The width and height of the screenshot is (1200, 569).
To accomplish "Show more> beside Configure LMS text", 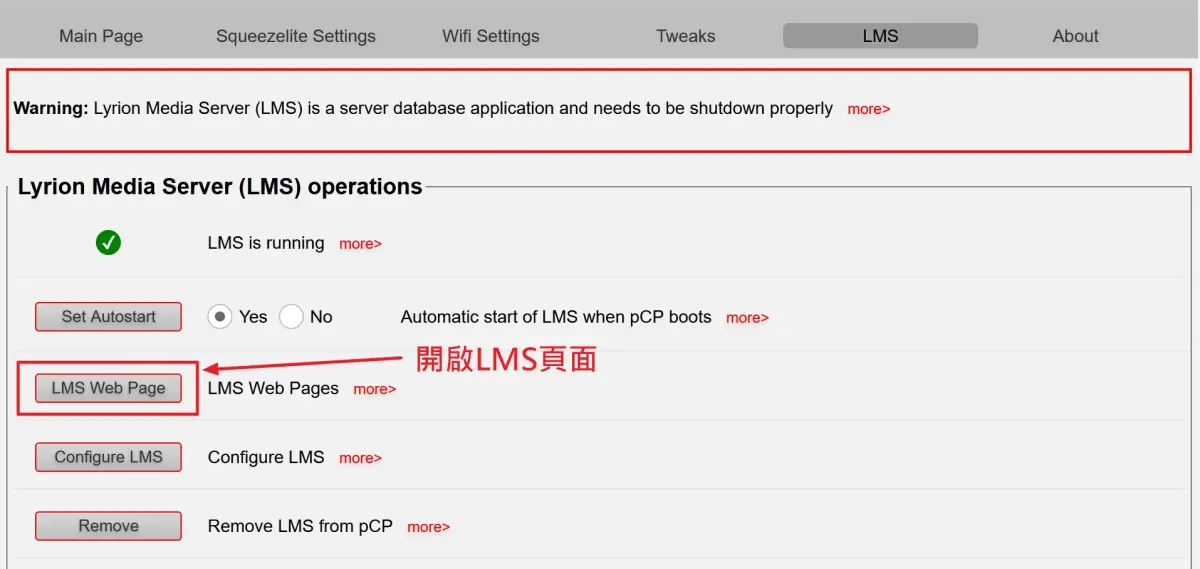I will 360,458.
